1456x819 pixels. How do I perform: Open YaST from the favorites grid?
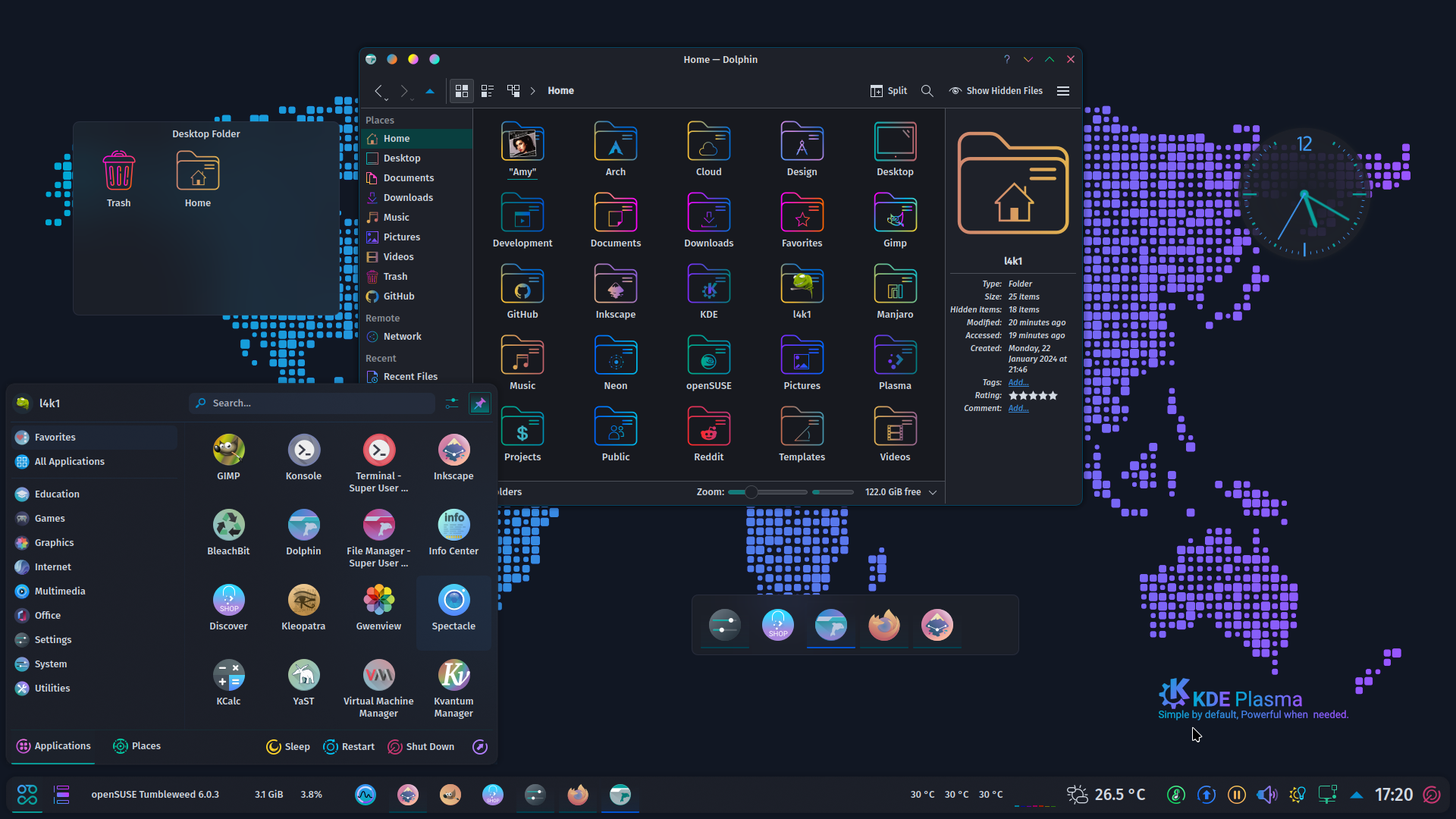[303, 682]
